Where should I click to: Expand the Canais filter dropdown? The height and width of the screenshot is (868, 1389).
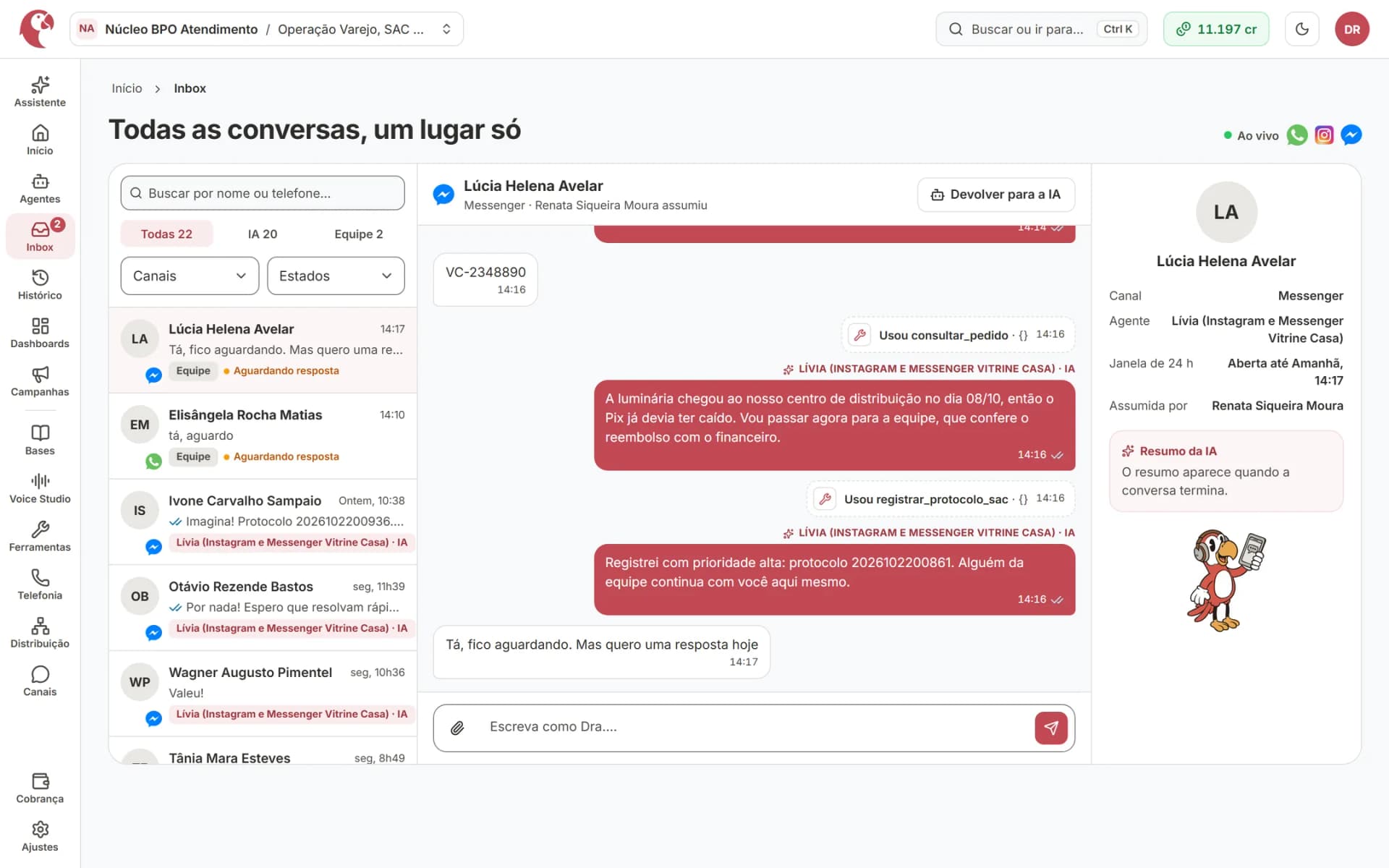pos(190,276)
